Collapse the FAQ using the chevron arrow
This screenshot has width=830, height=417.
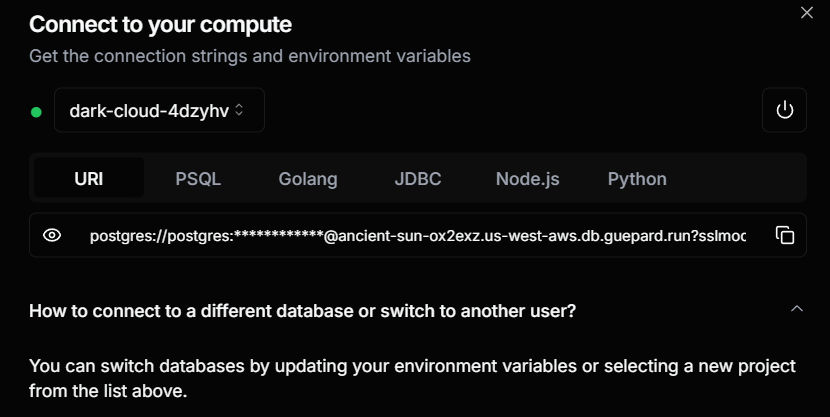point(796,309)
